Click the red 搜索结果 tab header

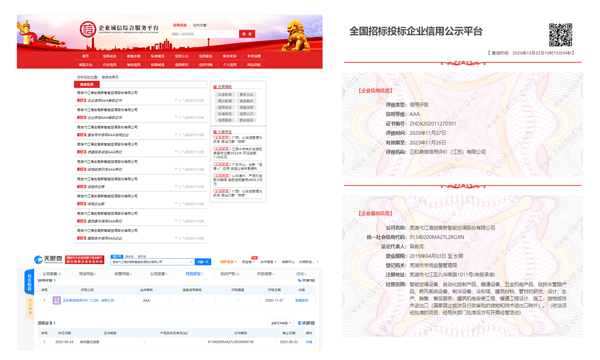87,84
